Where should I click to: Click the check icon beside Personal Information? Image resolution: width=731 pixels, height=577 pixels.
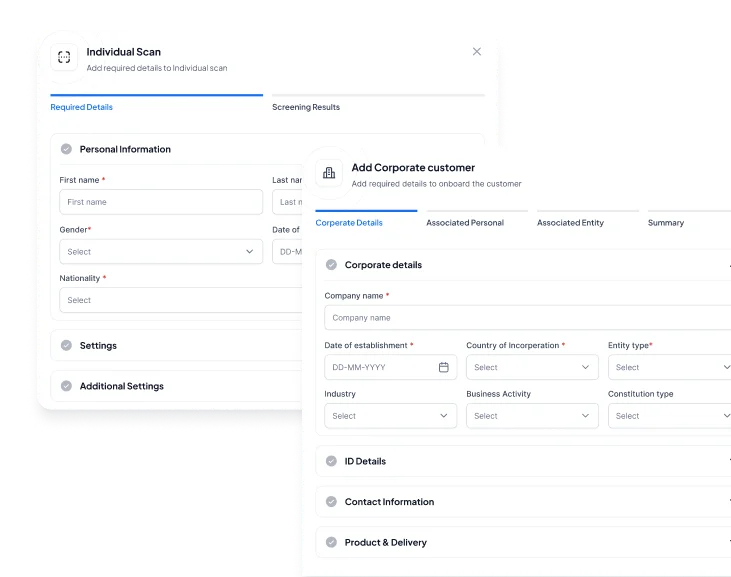(x=66, y=149)
